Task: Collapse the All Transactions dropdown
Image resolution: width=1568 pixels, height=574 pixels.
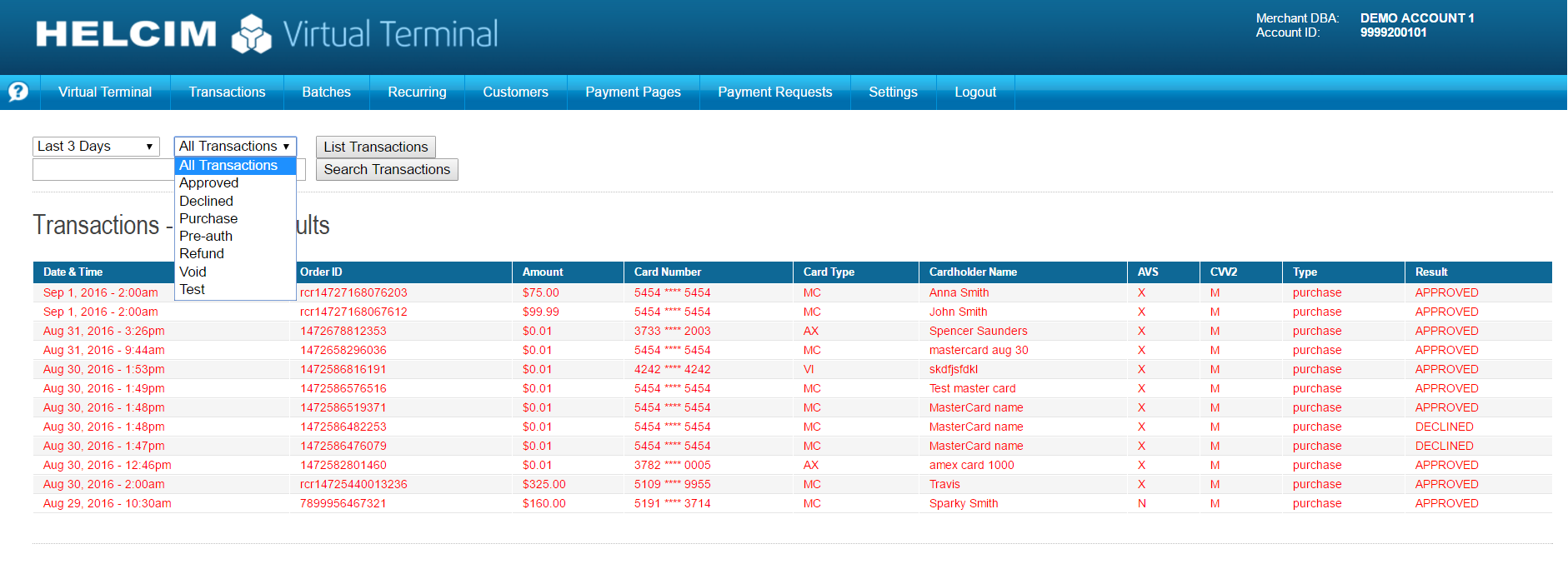Action: point(235,147)
